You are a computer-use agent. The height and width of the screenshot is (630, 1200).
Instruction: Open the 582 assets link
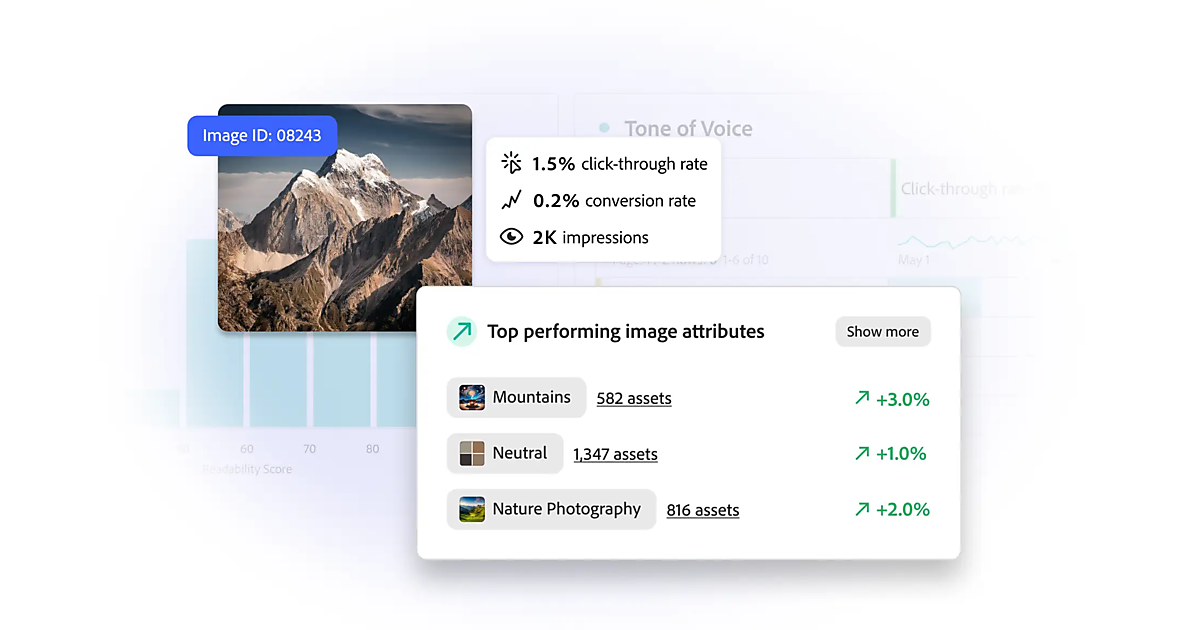click(x=634, y=399)
